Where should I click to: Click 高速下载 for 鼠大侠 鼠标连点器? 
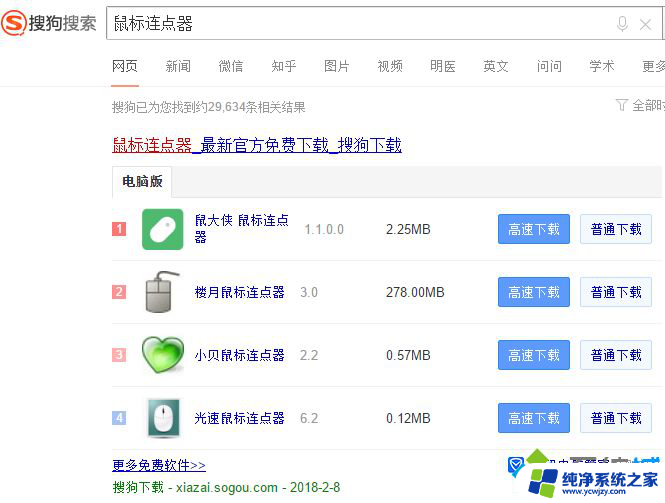[x=534, y=229]
